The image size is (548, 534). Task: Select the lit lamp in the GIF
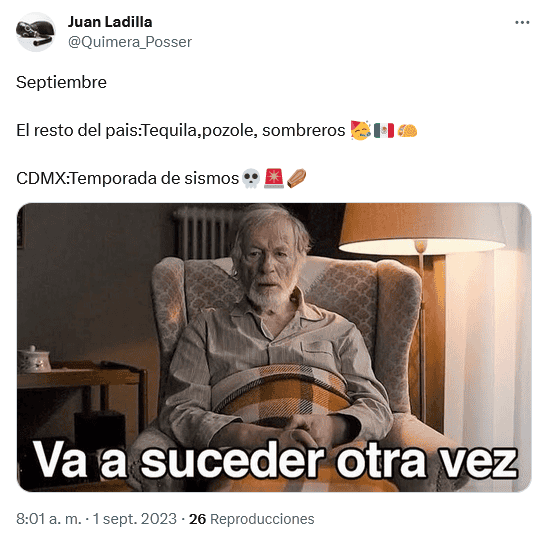[x=422, y=229]
